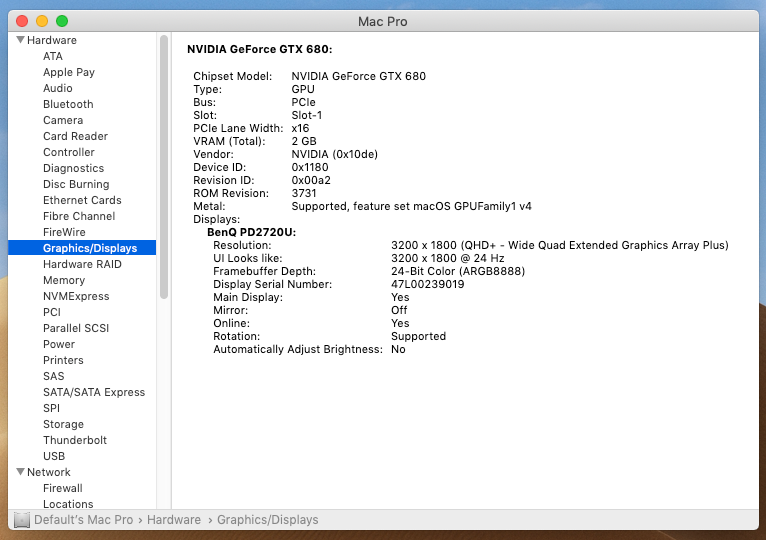Select Audio in Hardware list

click(58, 88)
